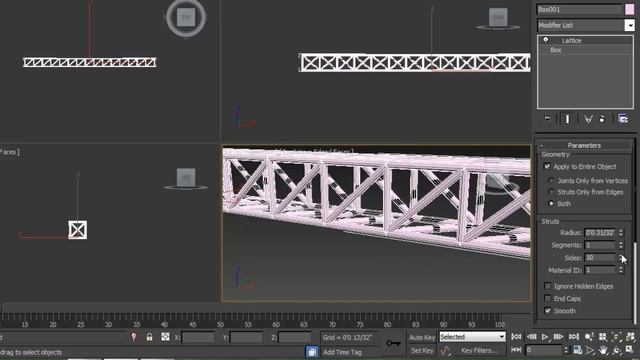
Task: Click Next Frame button
Action: [x=558, y=337]
